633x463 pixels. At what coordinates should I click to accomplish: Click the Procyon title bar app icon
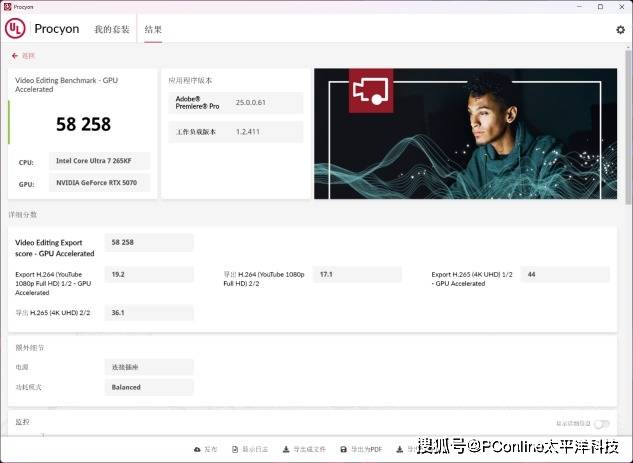click(x=8, y=6)
